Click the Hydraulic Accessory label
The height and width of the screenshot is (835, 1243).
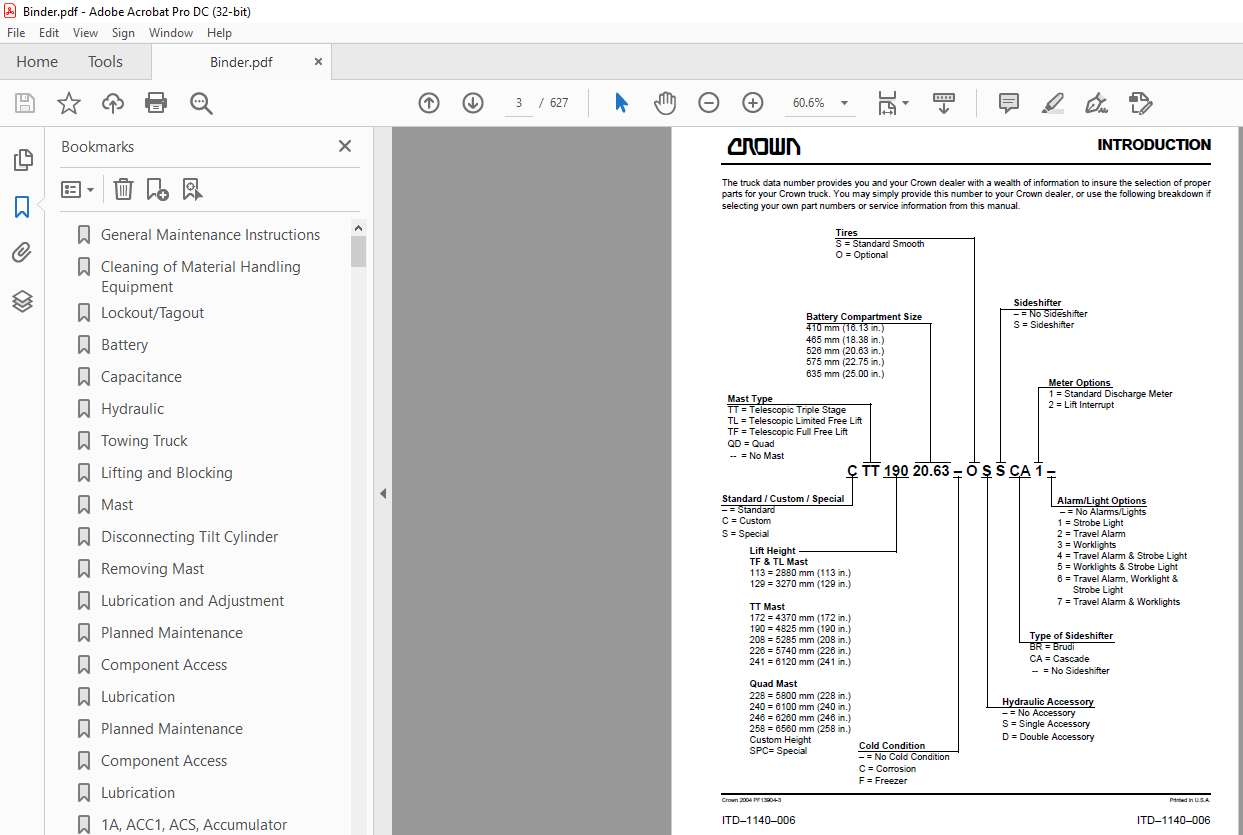(1048, 702)
